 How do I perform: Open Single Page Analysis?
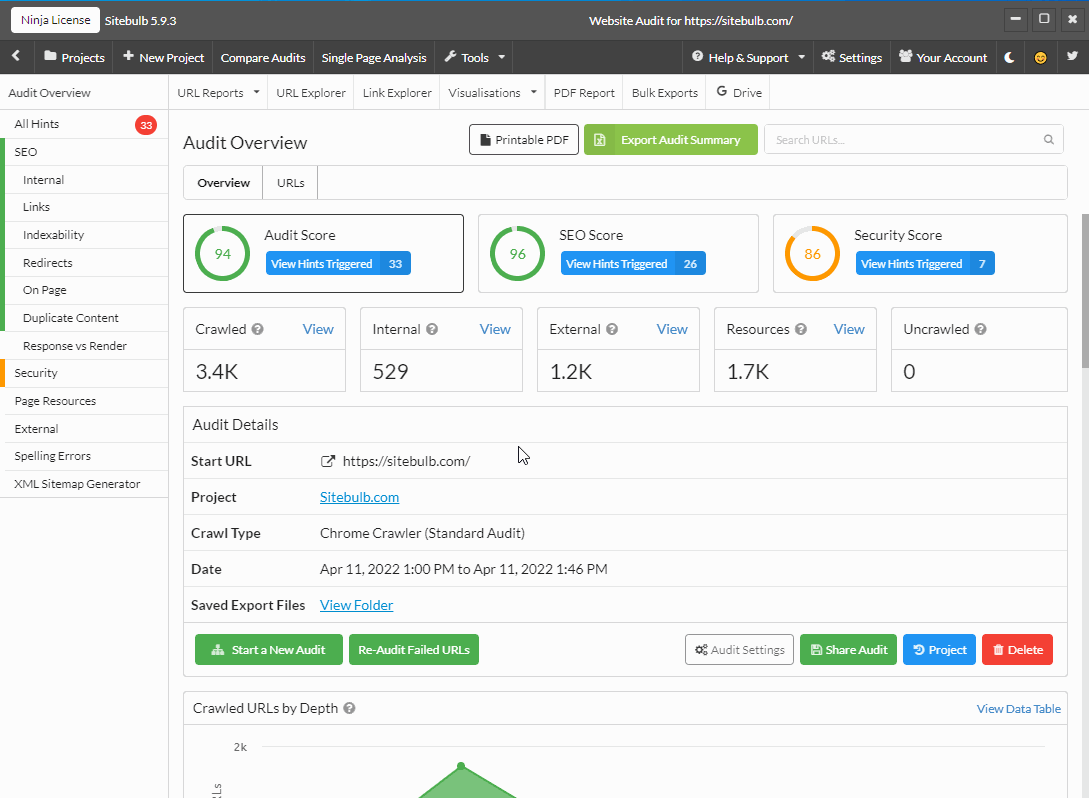click(374, 58)
